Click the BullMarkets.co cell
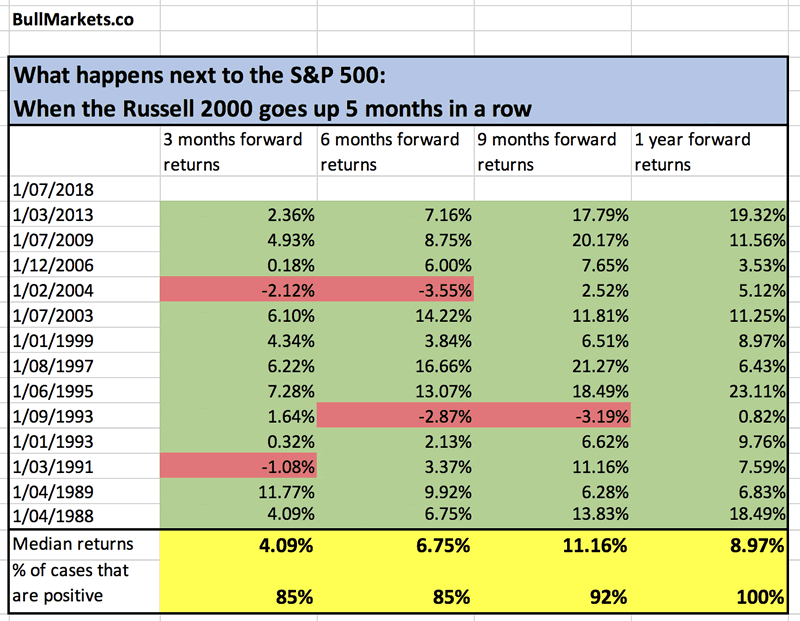This screenshot has height=621, width=800. [68, 19]
